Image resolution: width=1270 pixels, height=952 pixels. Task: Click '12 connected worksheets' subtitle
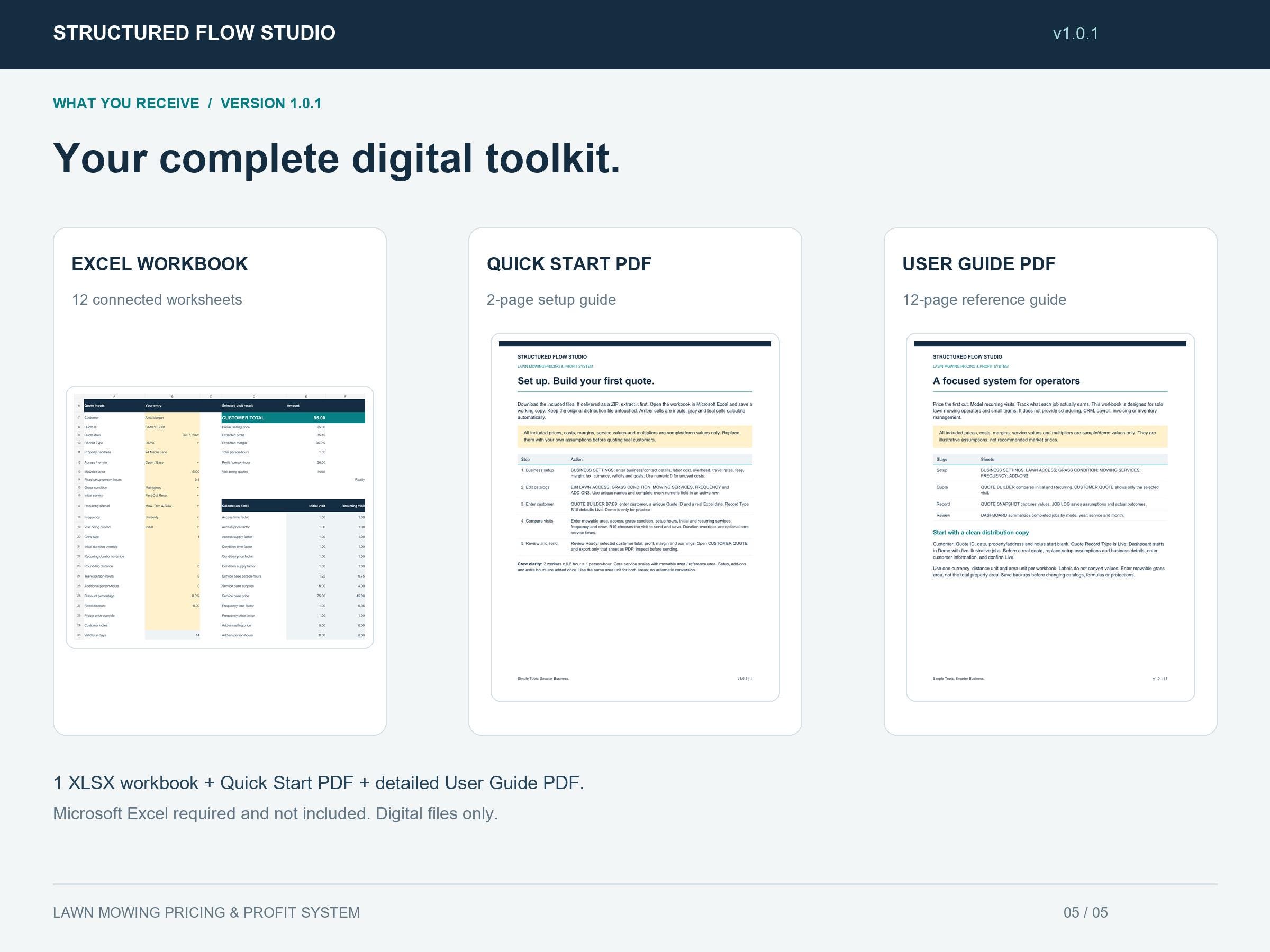[x=157, y=299]
